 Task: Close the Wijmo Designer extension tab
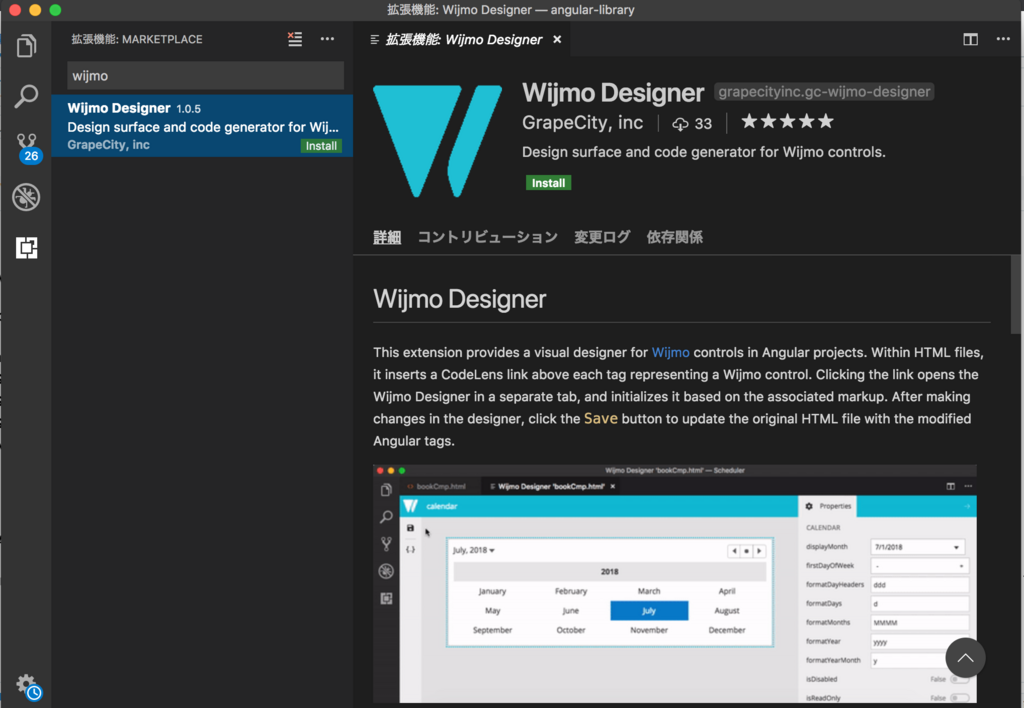pyautogui.click(x=557, y=39)
